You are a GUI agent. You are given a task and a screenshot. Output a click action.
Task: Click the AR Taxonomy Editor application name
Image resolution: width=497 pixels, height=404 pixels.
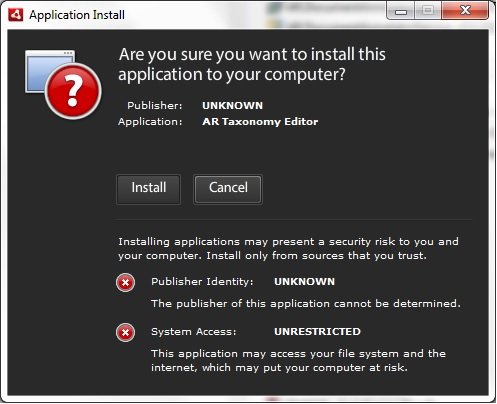tap(260, 122)
